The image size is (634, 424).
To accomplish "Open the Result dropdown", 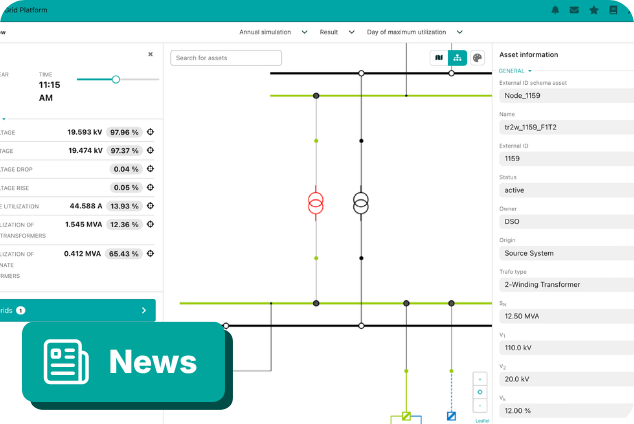I will click(x=337, y=32).
